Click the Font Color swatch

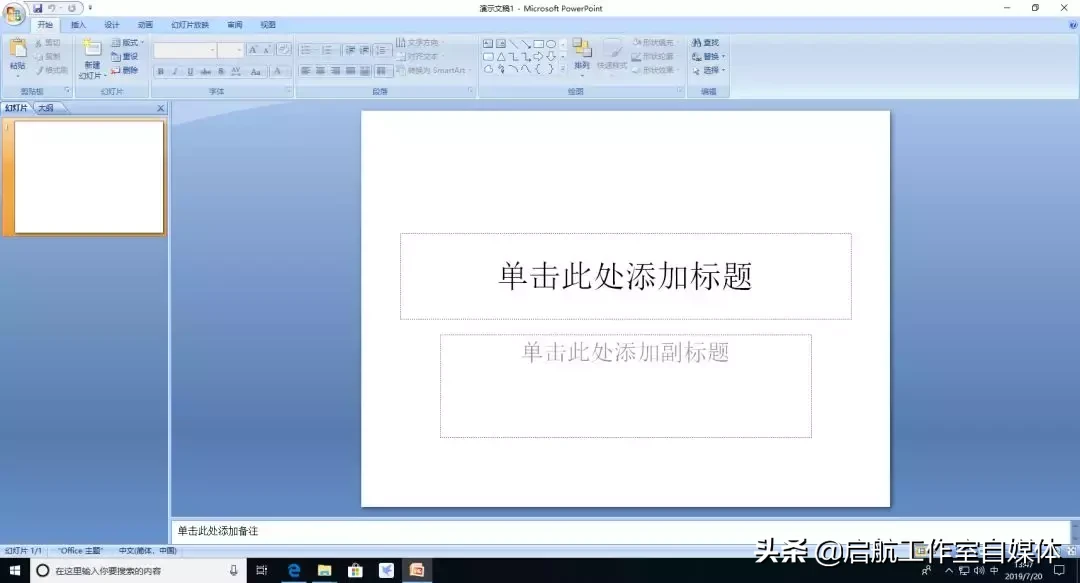(x=276, y=72)
